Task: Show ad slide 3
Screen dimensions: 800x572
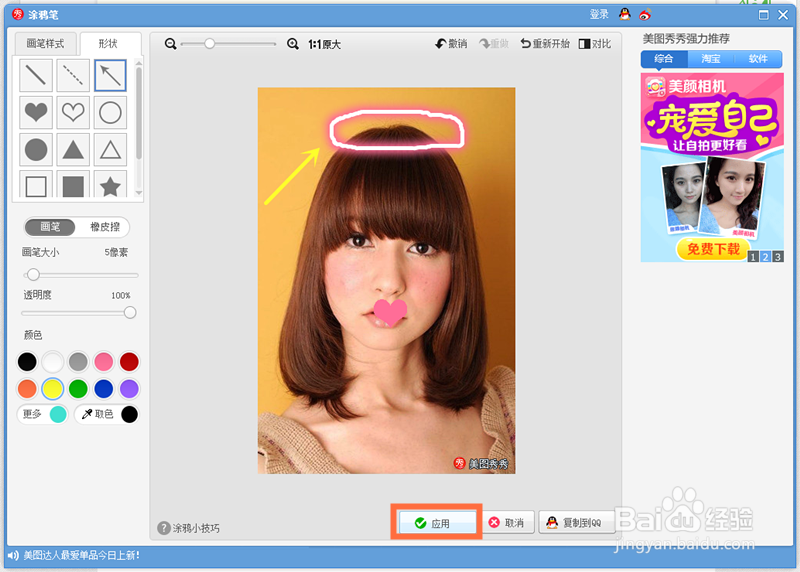Action: (x=778, y=257)
